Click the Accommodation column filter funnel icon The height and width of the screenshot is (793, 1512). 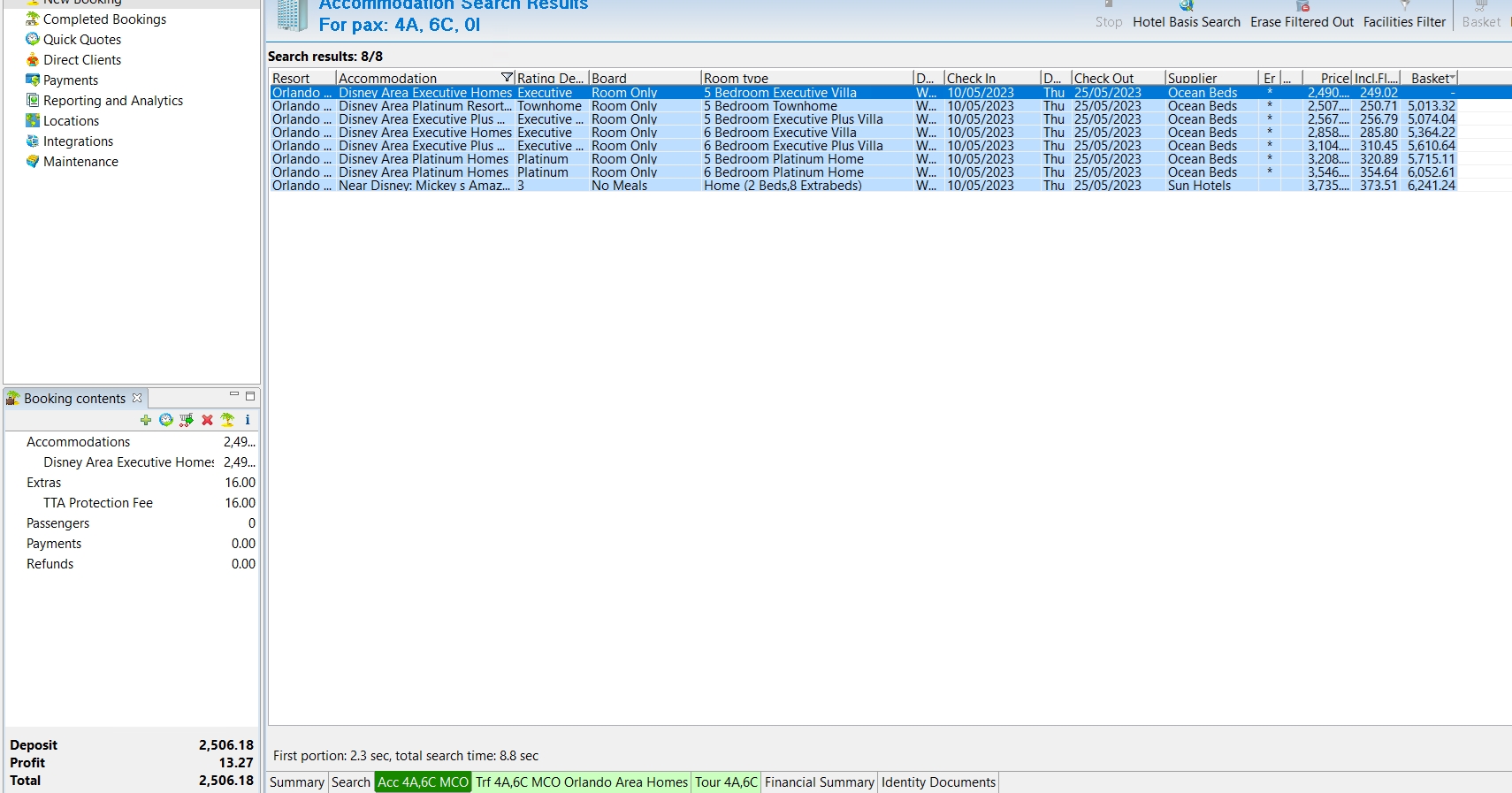[x=507, y=78]
